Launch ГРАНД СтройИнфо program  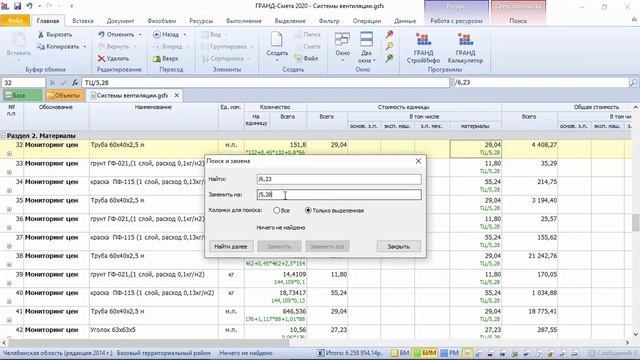(x=423, y=48)
